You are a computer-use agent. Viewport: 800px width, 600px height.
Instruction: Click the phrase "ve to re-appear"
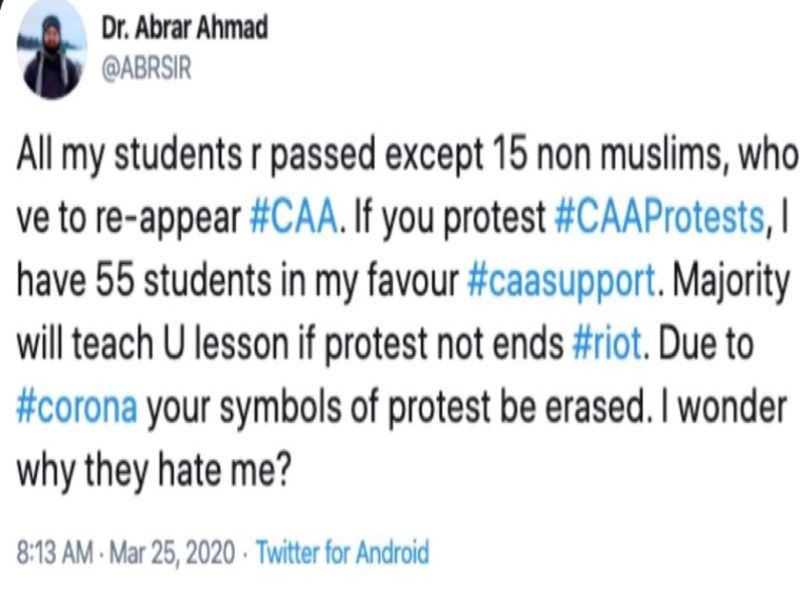click(x=129, y=219)
